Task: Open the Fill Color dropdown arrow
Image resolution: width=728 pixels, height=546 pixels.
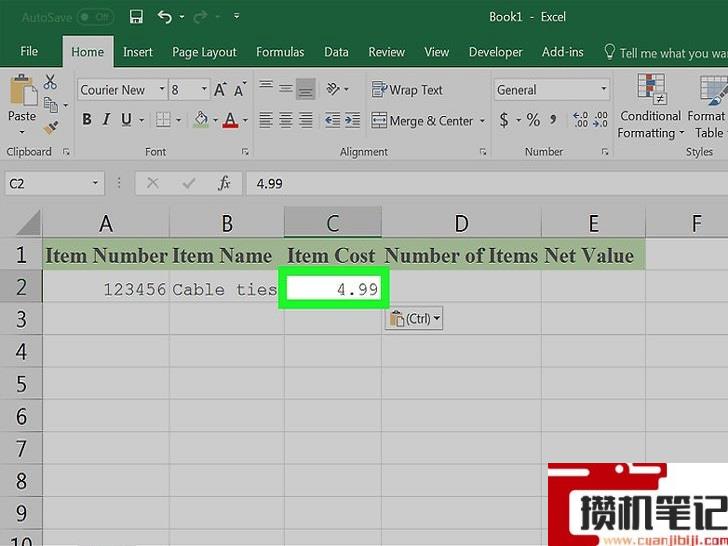Action: 215,120
